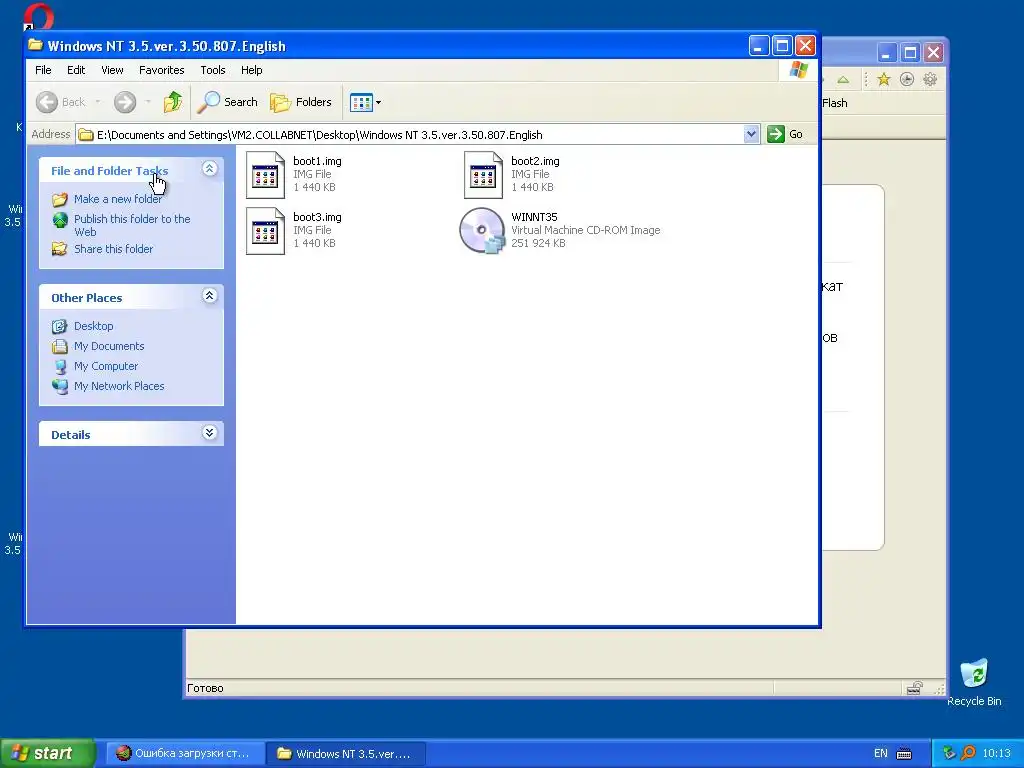
Task: Click Flash label in background window
Action: pyautogui.click(x=835, y=103)
